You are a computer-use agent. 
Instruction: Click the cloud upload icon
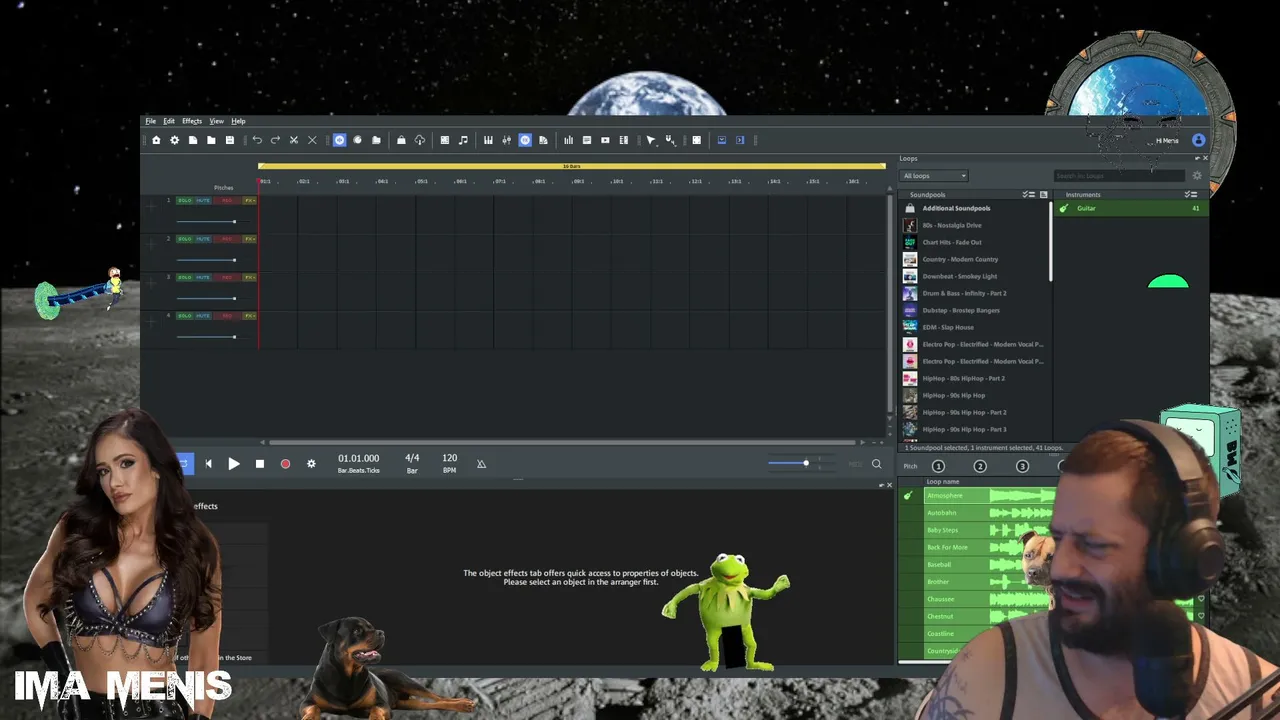(x=419, y=140)
